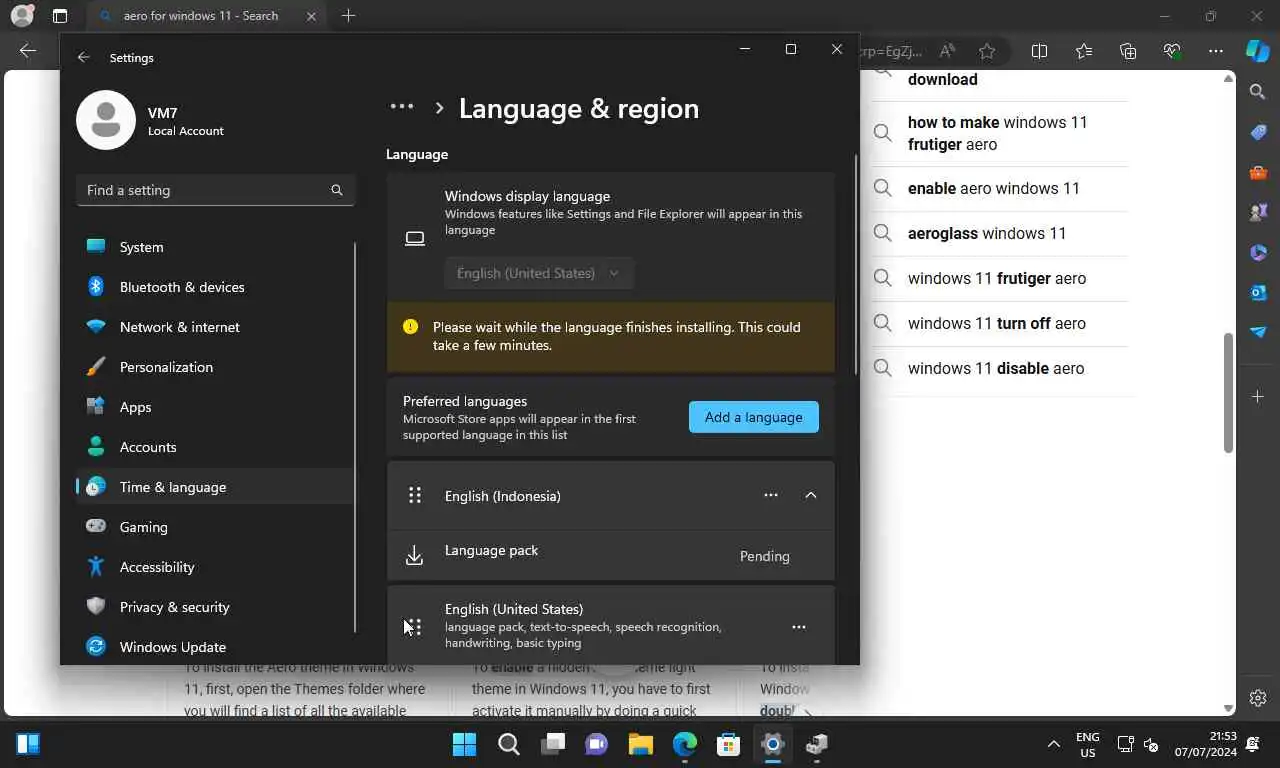Click the breadcrumb ellipsis before Language & region
Viewport: 1280px width, 768px height.
coord(402,107)
